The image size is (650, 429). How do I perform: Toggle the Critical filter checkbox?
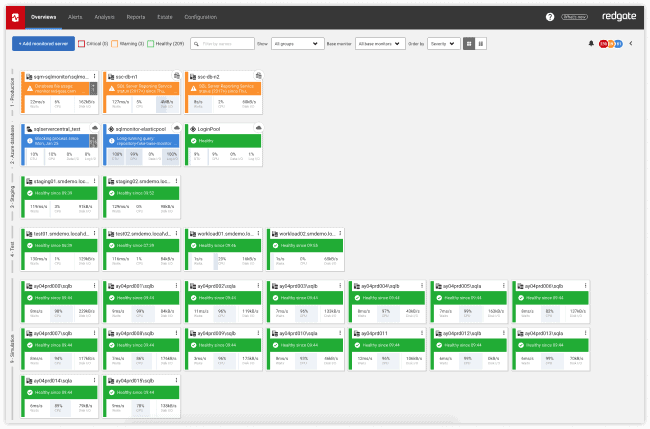tap(81, 44)
